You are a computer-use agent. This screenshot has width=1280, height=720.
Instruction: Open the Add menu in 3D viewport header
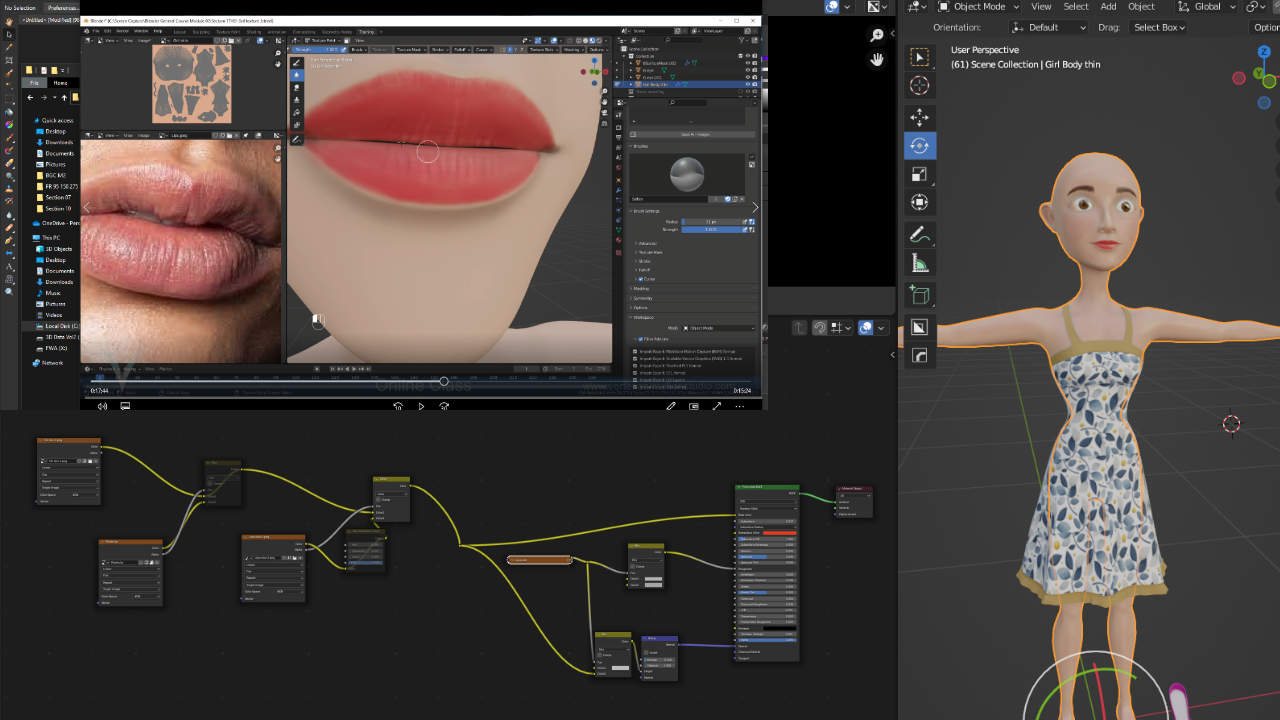(x=1108, y=6)
